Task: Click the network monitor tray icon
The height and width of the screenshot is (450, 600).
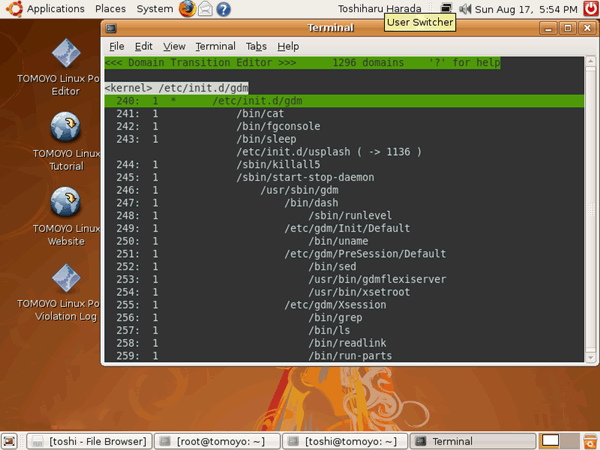Action: coord(446,8)
